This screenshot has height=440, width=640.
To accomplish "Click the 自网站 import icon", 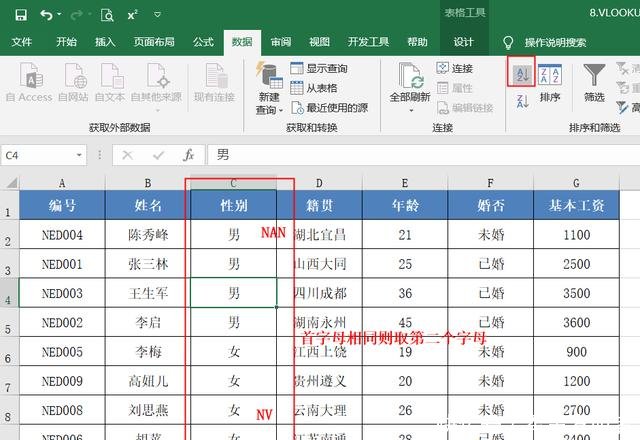I will pos(73,82).
